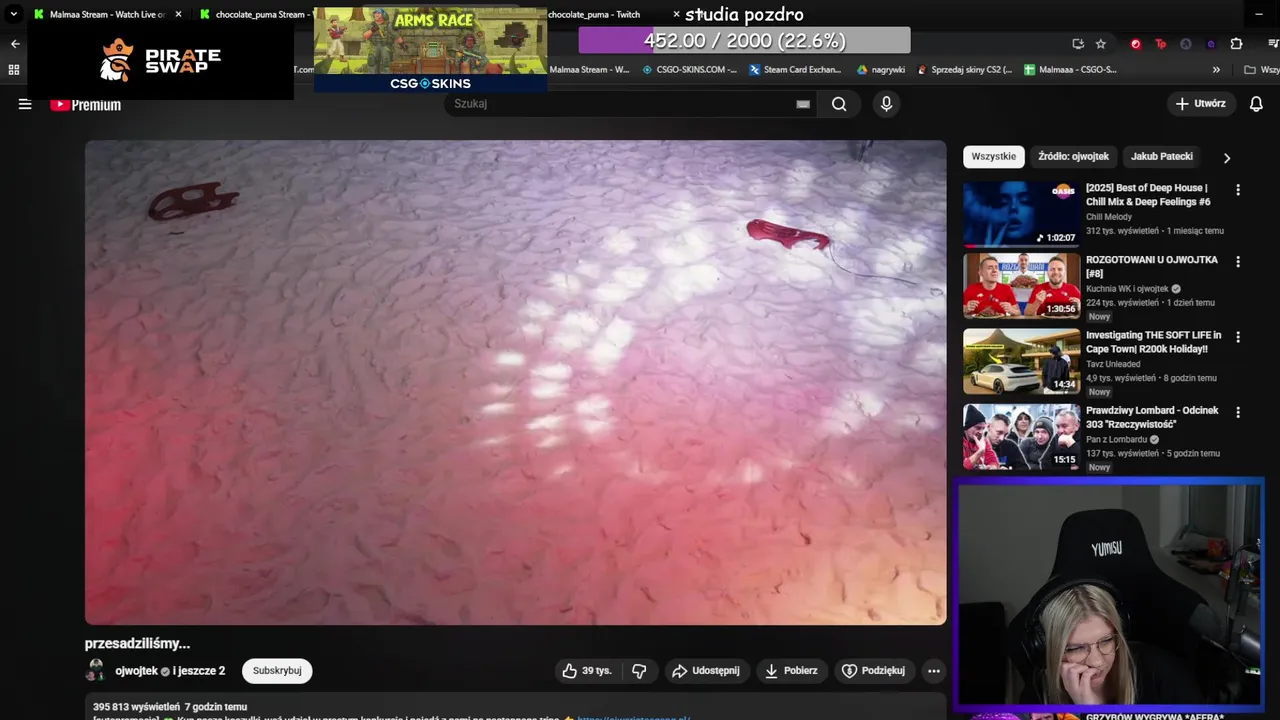This screenshot has width=1280, height=720.
Task: Open the more actions three-dot menu under video
Action: [934, 671]
